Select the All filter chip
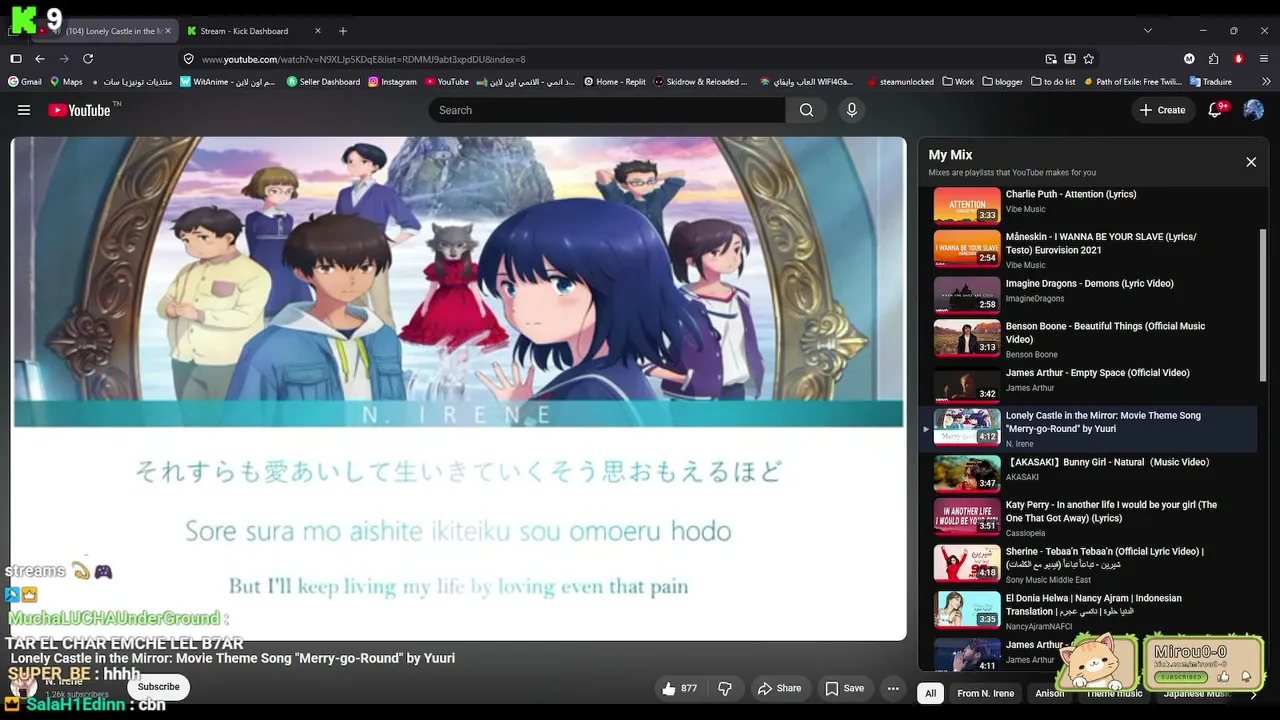The image size is (1280, 720). coord(931,693)
